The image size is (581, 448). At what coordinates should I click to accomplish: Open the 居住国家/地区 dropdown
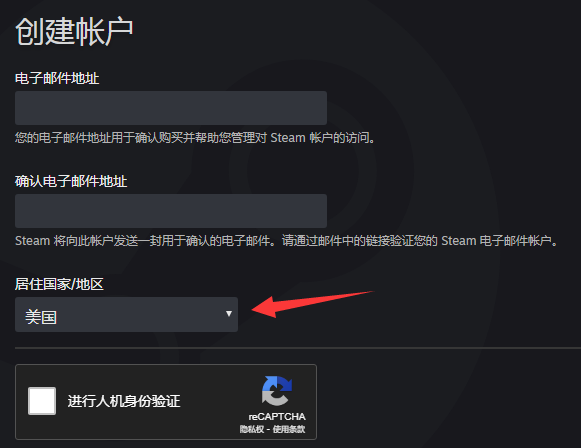pyautogui.click(x=126, y=314)
